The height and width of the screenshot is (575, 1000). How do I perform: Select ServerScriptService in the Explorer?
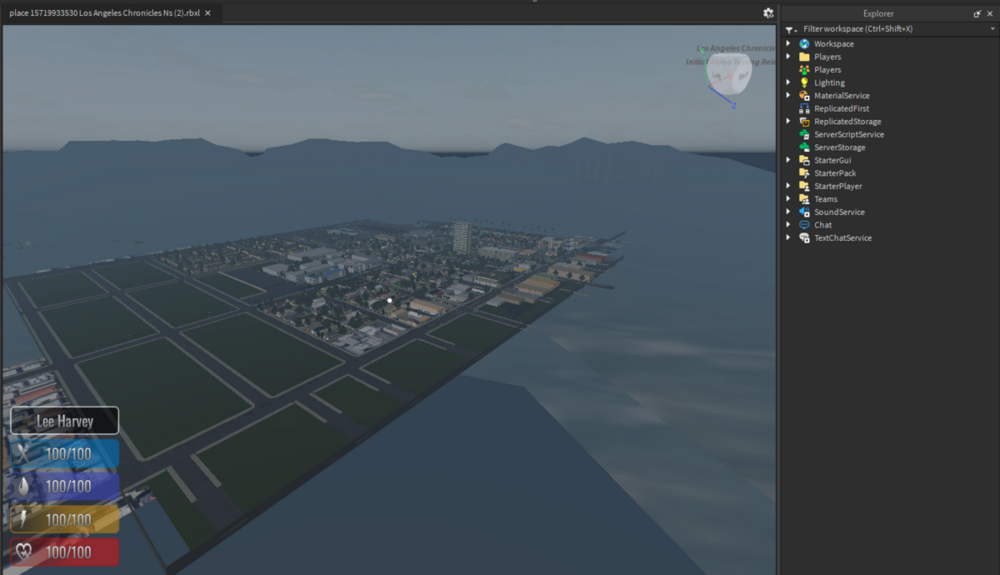(849, 135)
